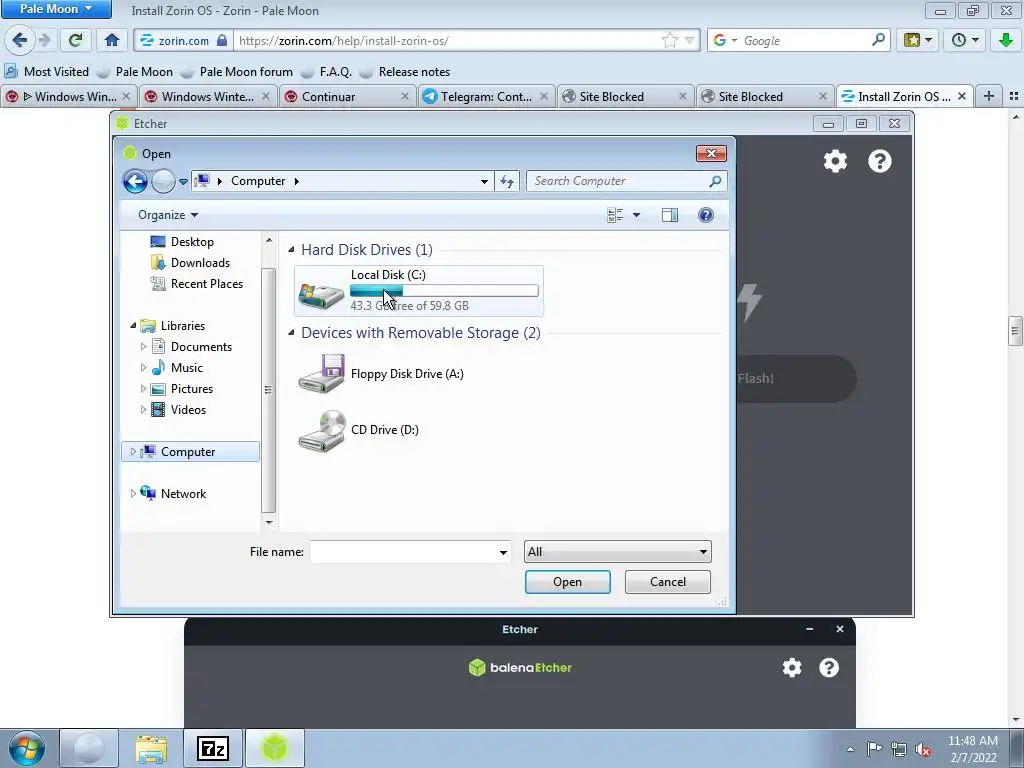Open Windows Explorer from the taskbar

click(x=151, y=748)
